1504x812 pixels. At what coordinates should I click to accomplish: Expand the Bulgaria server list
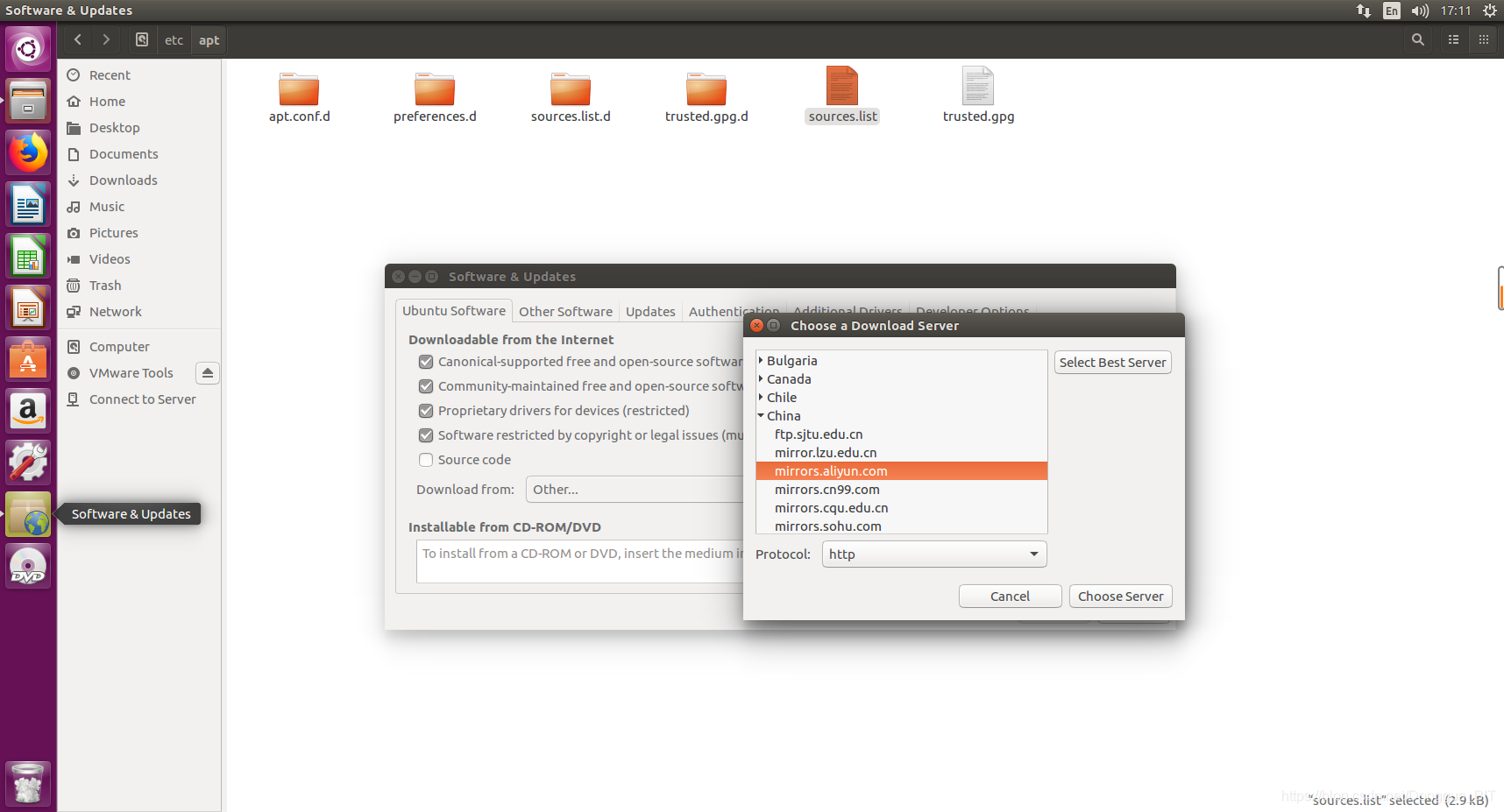[x=761, y=360]
